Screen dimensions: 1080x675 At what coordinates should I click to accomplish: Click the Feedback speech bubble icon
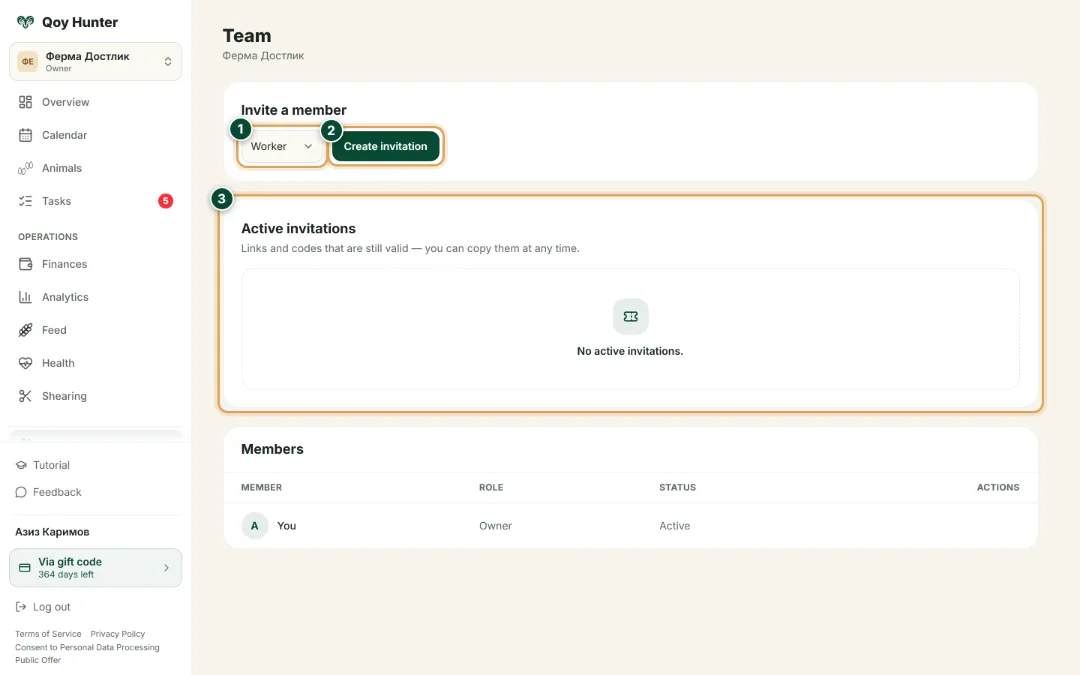pyautogui.click(x=21, y=492)
